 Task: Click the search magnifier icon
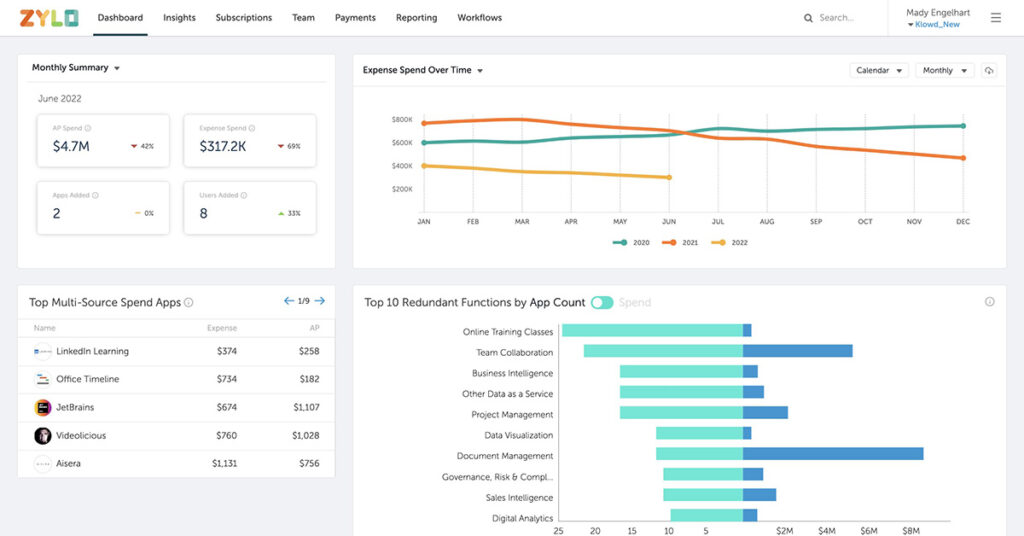coord(809,18)
